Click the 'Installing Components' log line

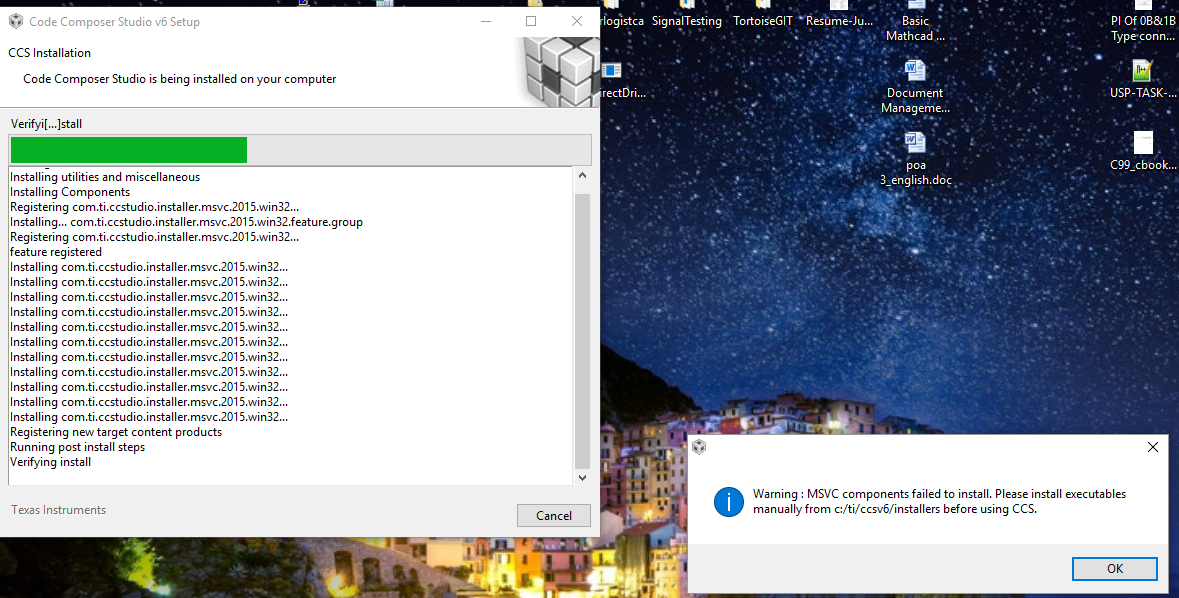point(70,192)
